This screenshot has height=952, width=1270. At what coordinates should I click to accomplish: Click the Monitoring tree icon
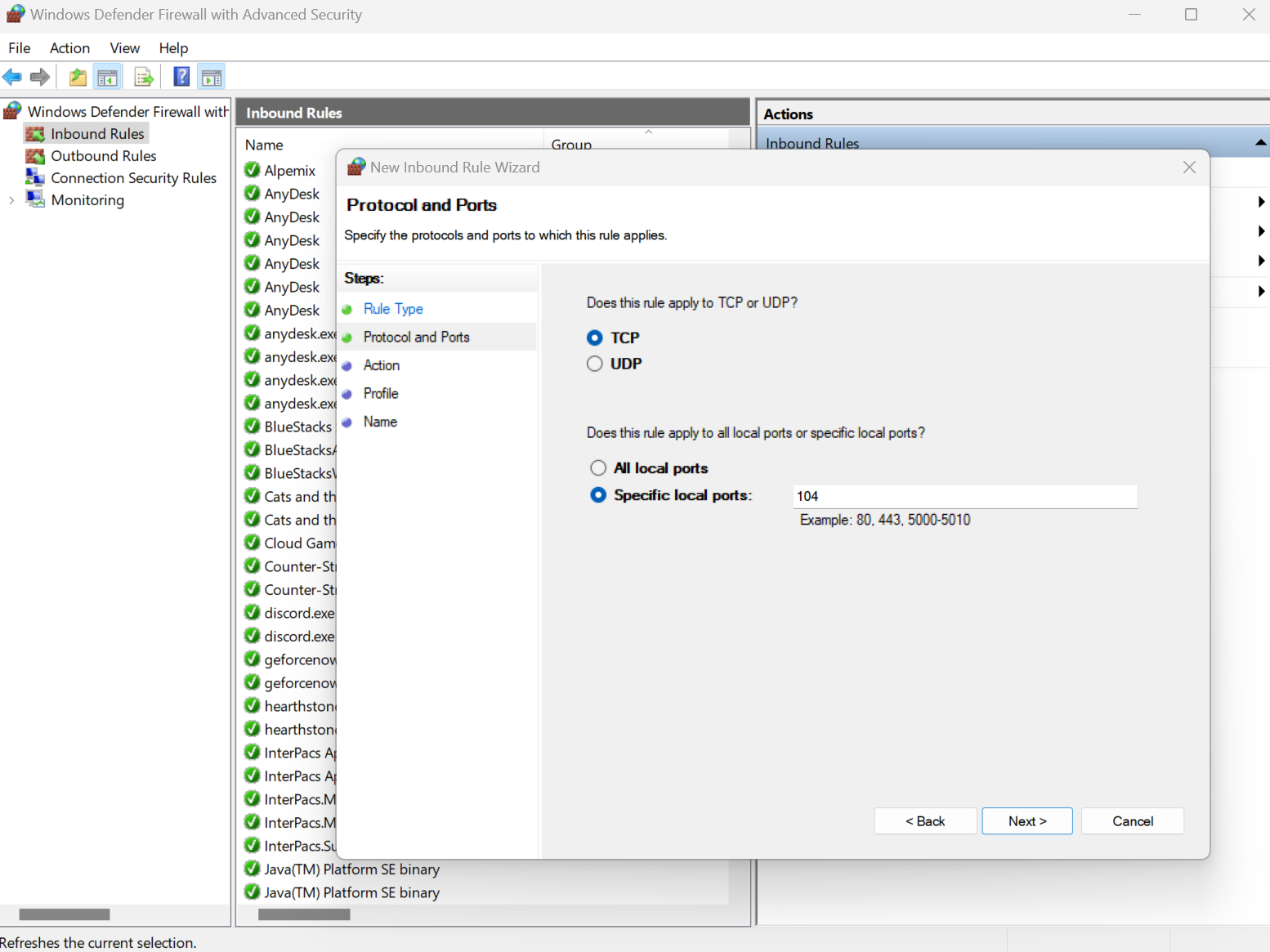(35, 200)
